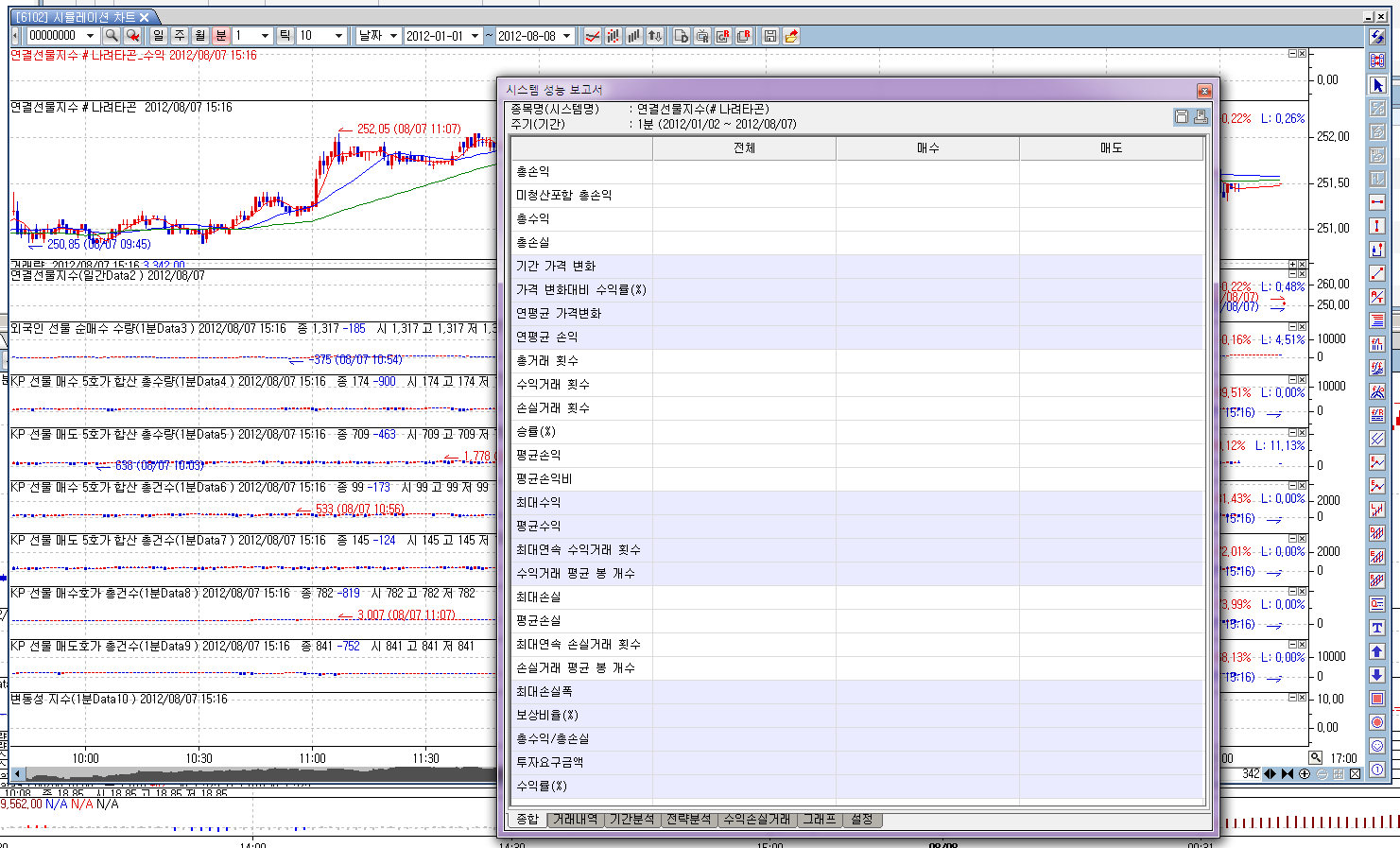Click the red vertical line drawing tool

point(1377,226)
